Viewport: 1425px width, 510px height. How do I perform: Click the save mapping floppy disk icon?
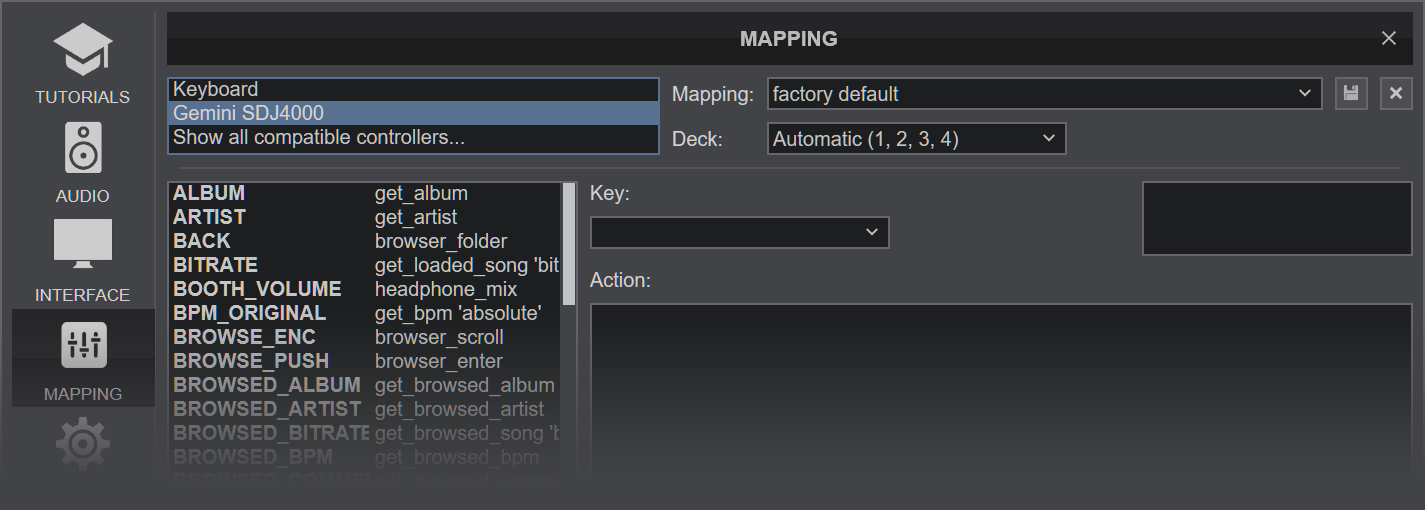click(1350, 94)
